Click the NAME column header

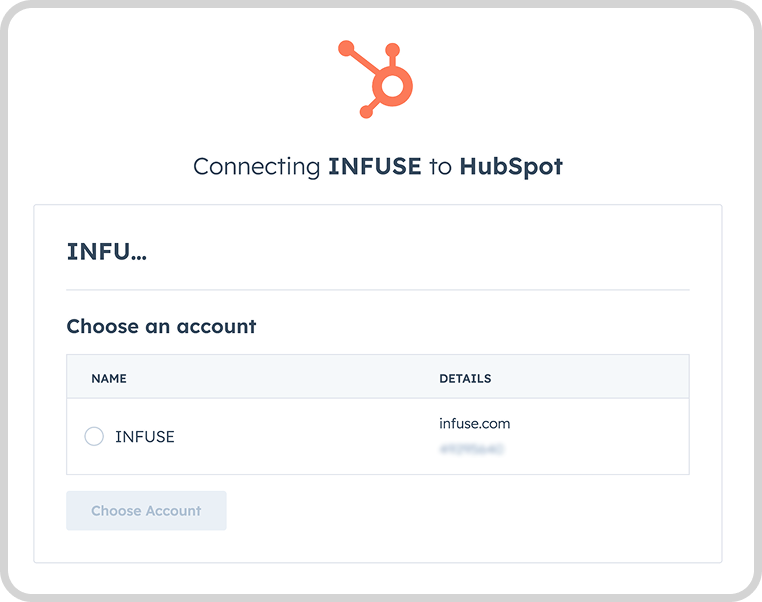109,378
